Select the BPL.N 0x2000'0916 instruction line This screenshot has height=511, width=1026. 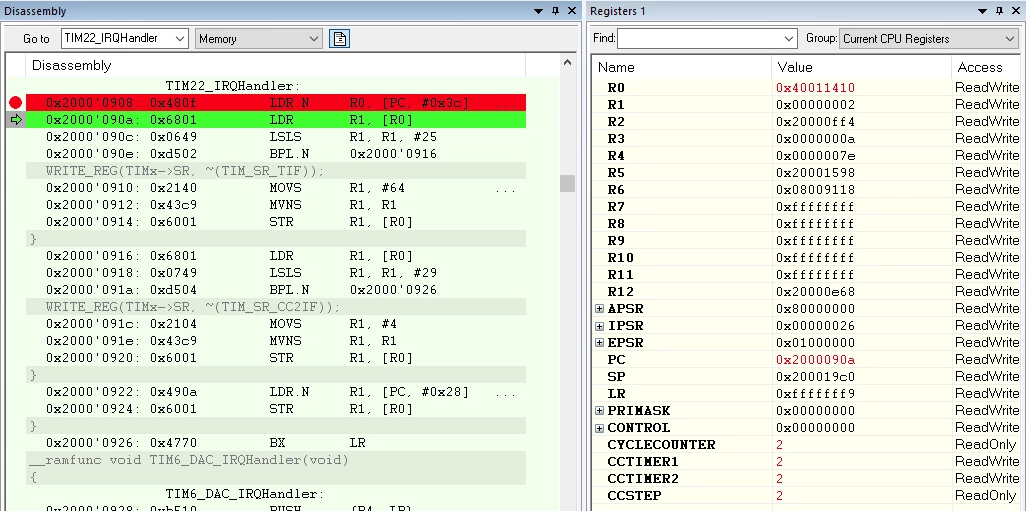coord(276,154)
